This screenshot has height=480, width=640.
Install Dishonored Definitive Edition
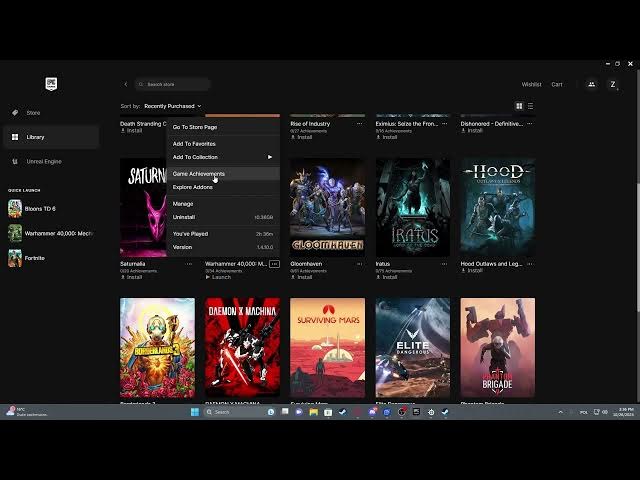472,131
